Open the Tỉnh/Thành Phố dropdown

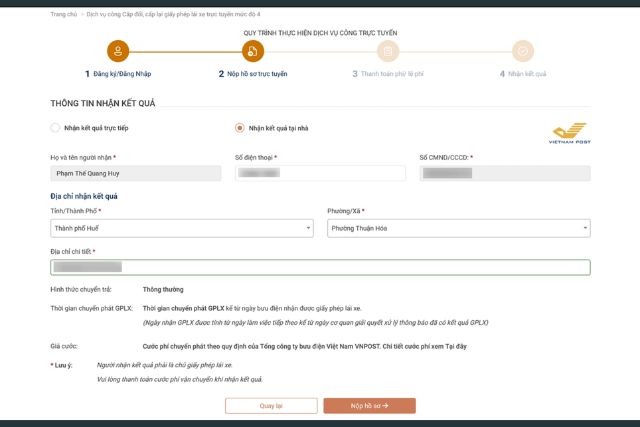click(182, 228)
